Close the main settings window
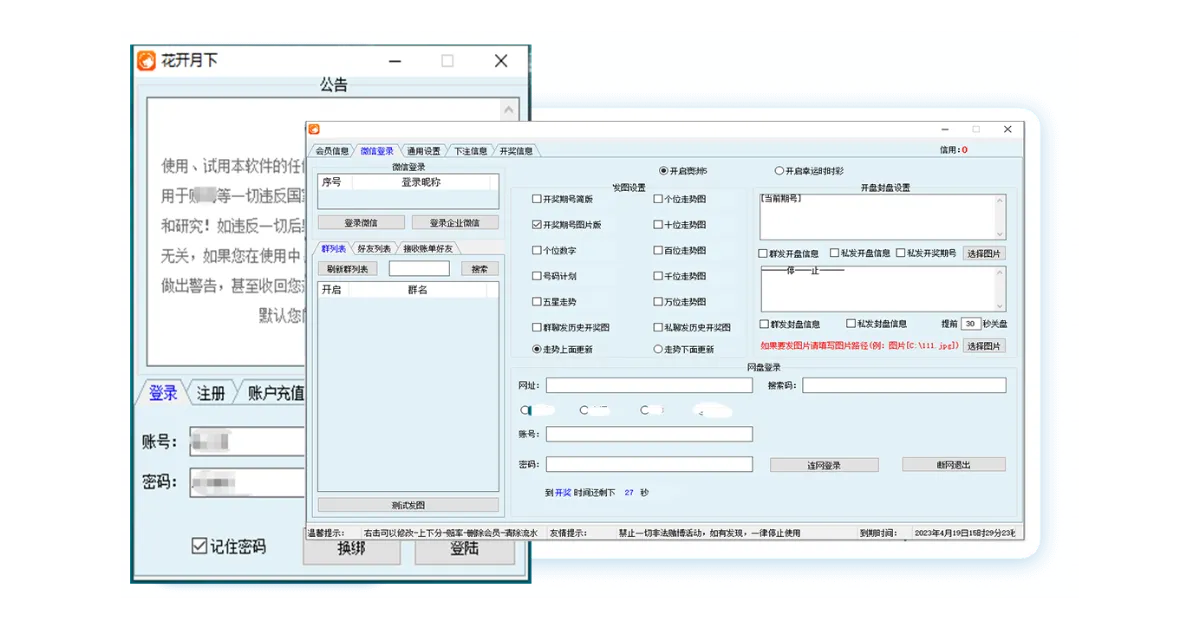Screen dimensions: 1200x630 click(x=1008, y=129)
